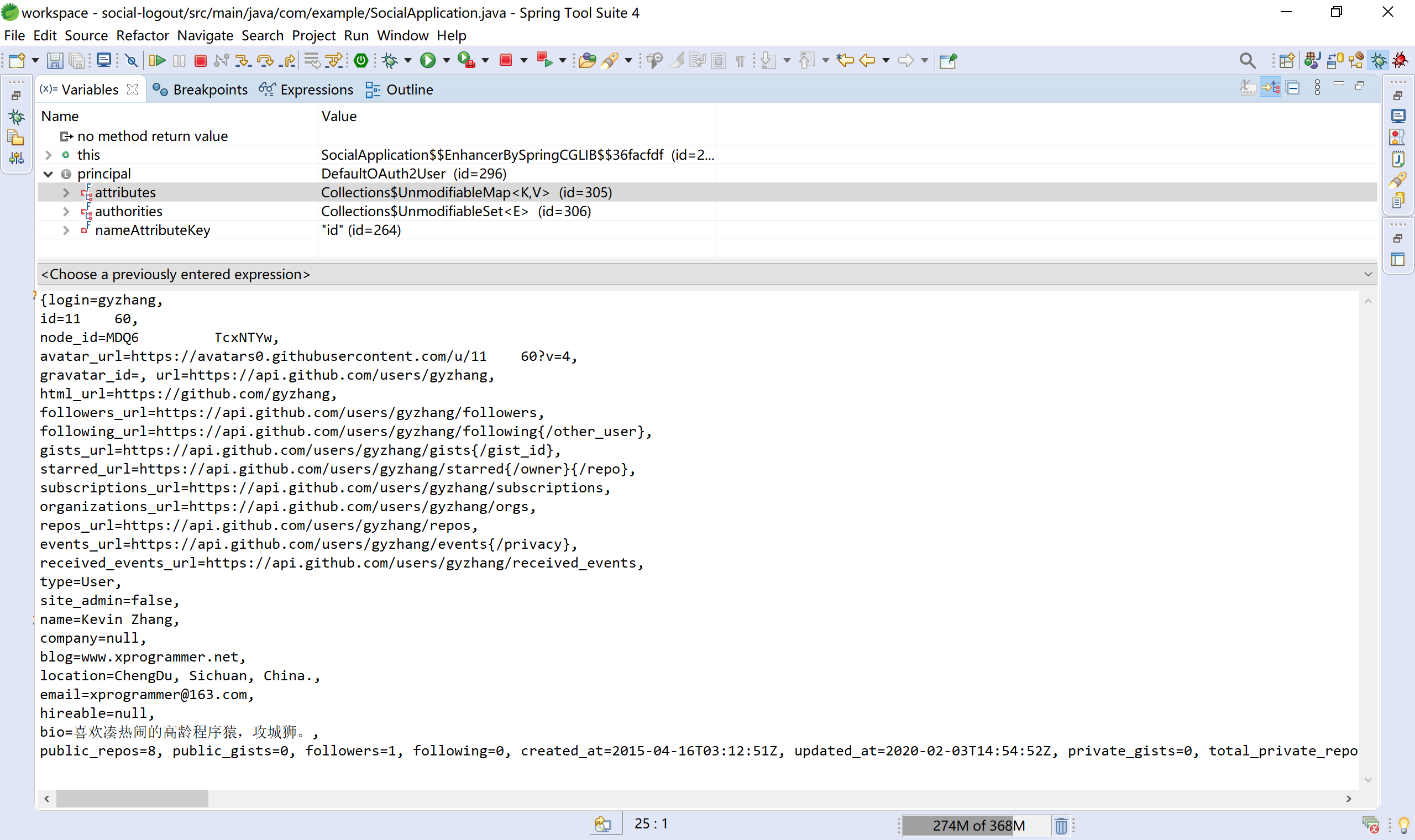Screen dimensions: 1415x840
Task: Click the magnifier search icon in the toolbar
Action: point(1247,61)
